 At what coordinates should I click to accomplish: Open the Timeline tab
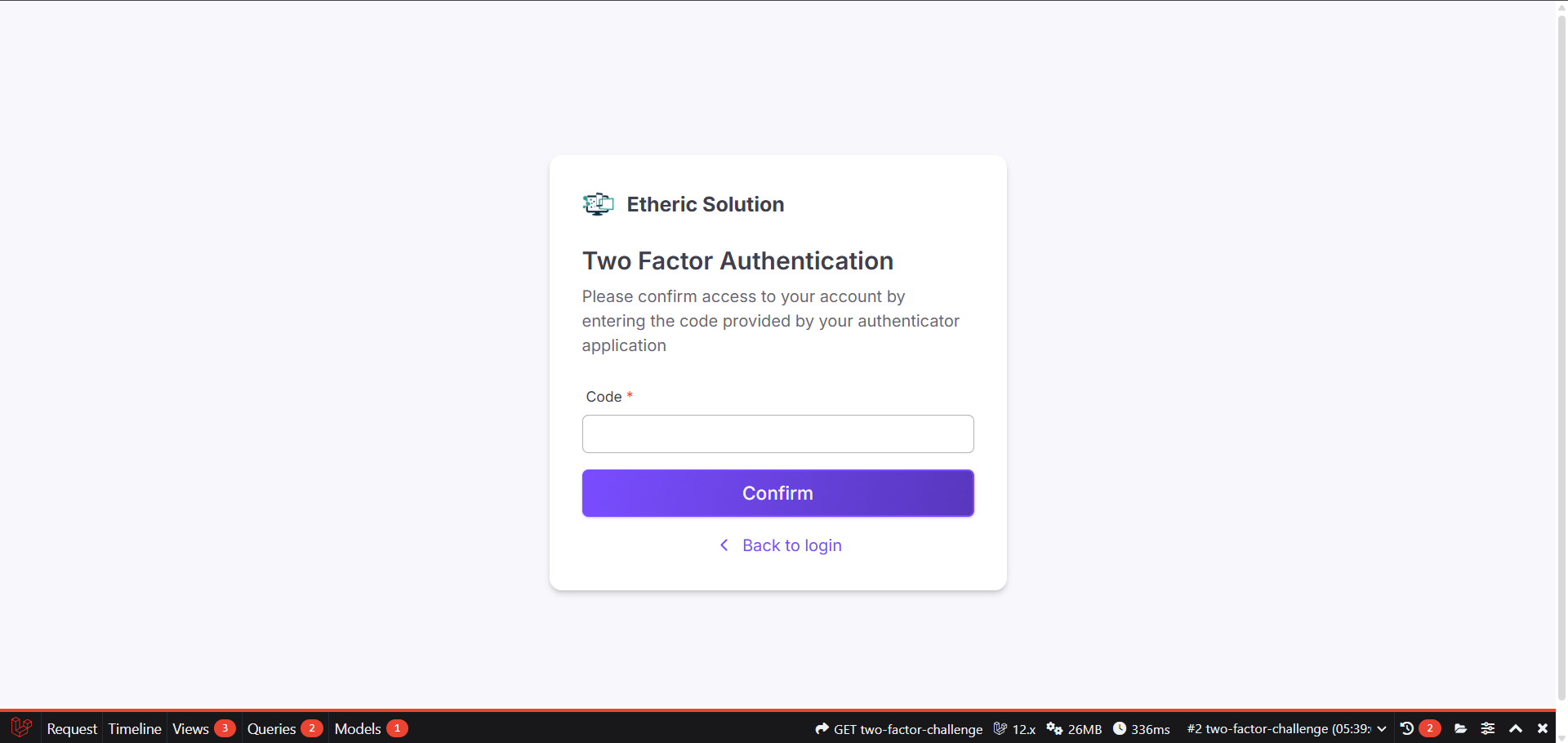(x=134, y=728)
